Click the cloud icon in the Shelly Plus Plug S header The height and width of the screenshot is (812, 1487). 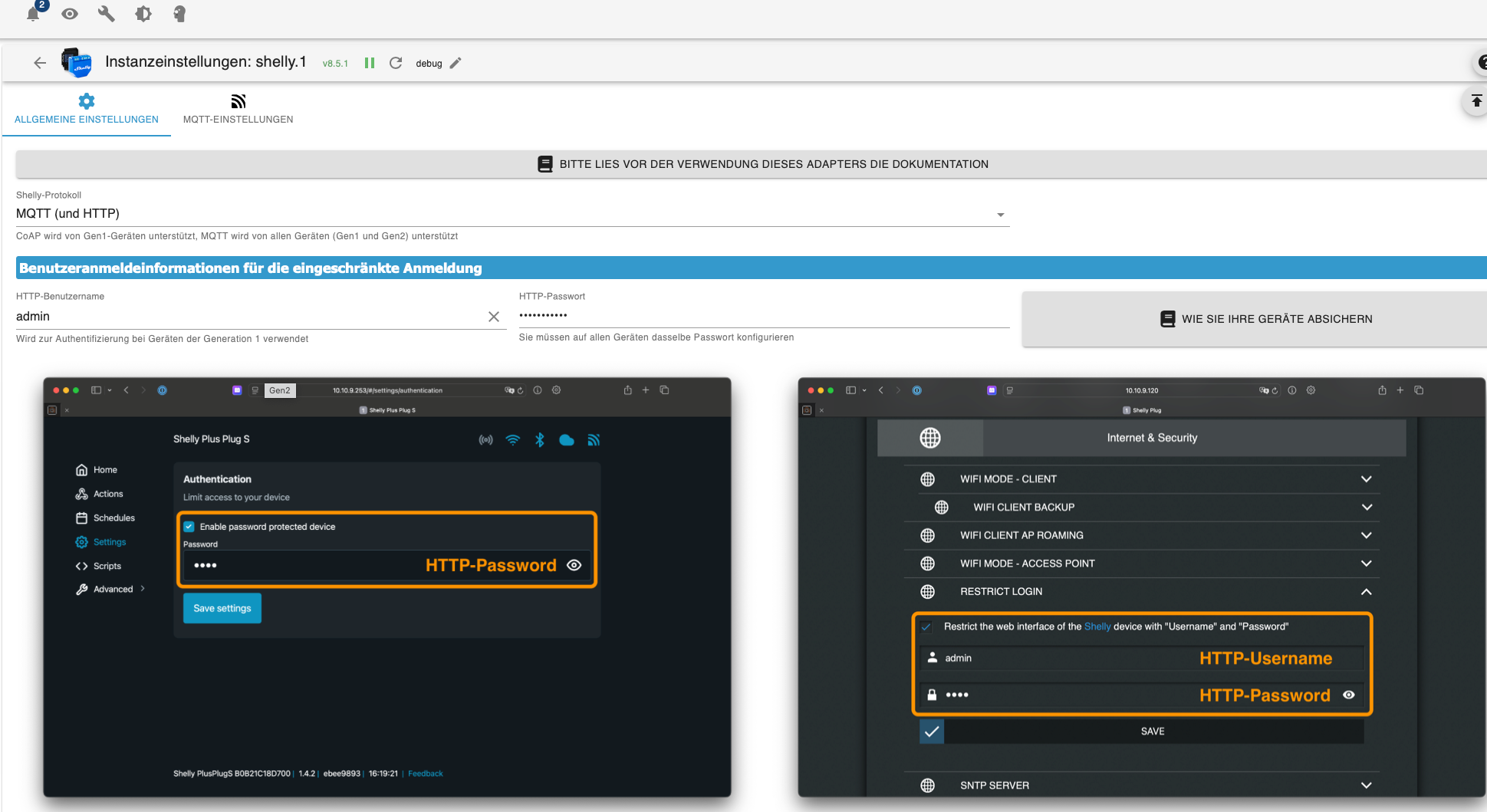[567, 440]
